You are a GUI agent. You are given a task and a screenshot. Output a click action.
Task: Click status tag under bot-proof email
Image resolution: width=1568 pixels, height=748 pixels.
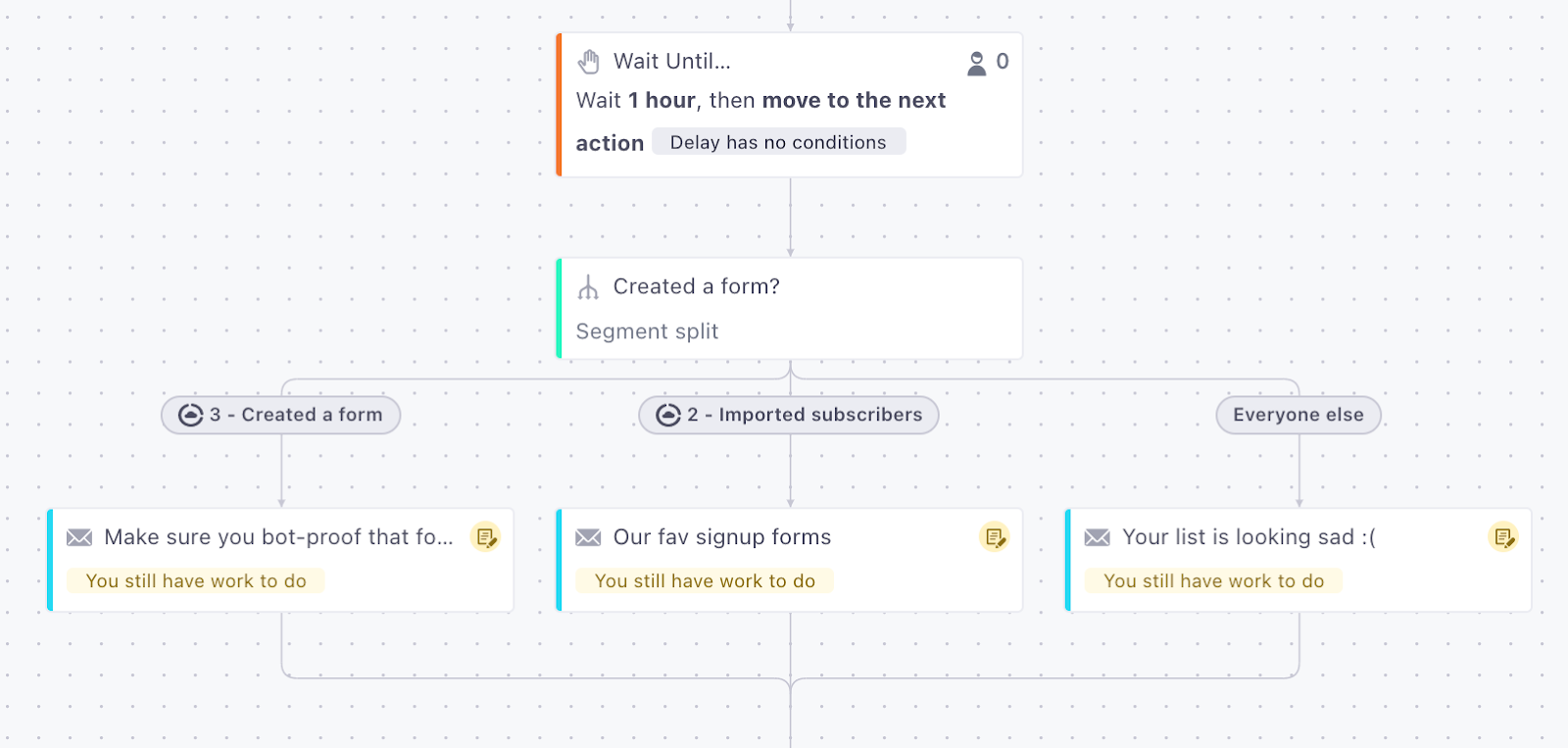196,581
